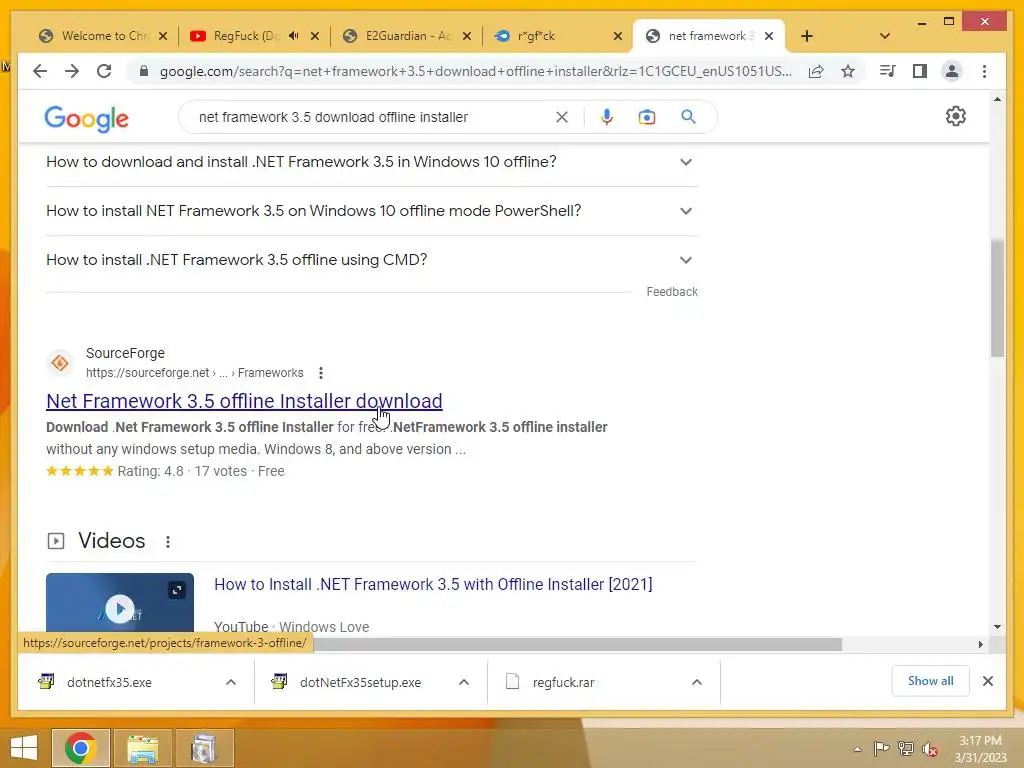This screenshot has height=768, width=1024.
Task: Open options for dotnetfx35.exe download
Action: (x=231, y=682)
